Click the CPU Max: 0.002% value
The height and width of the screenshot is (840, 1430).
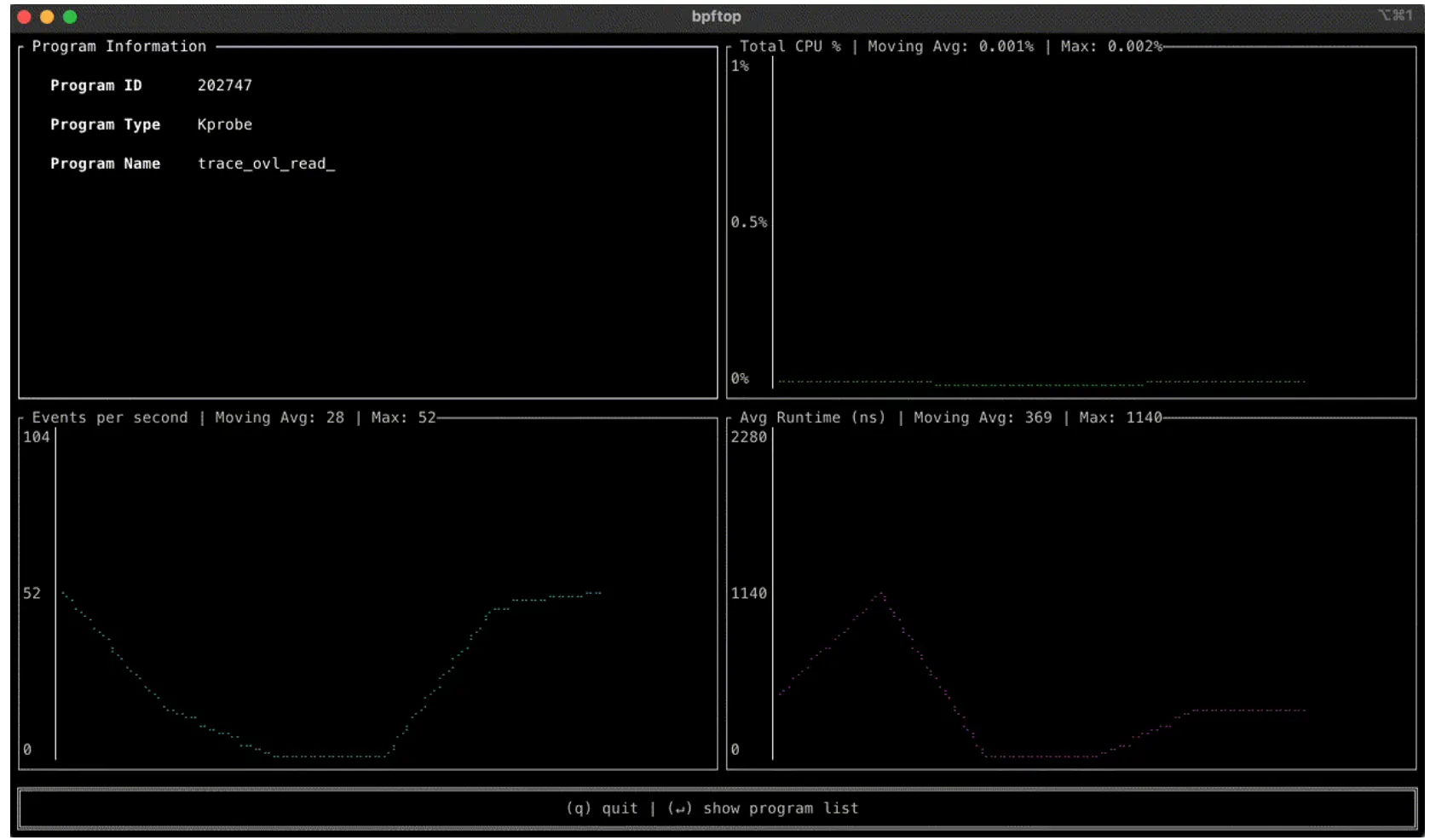pyautogui.click(x=1111, y=46)
